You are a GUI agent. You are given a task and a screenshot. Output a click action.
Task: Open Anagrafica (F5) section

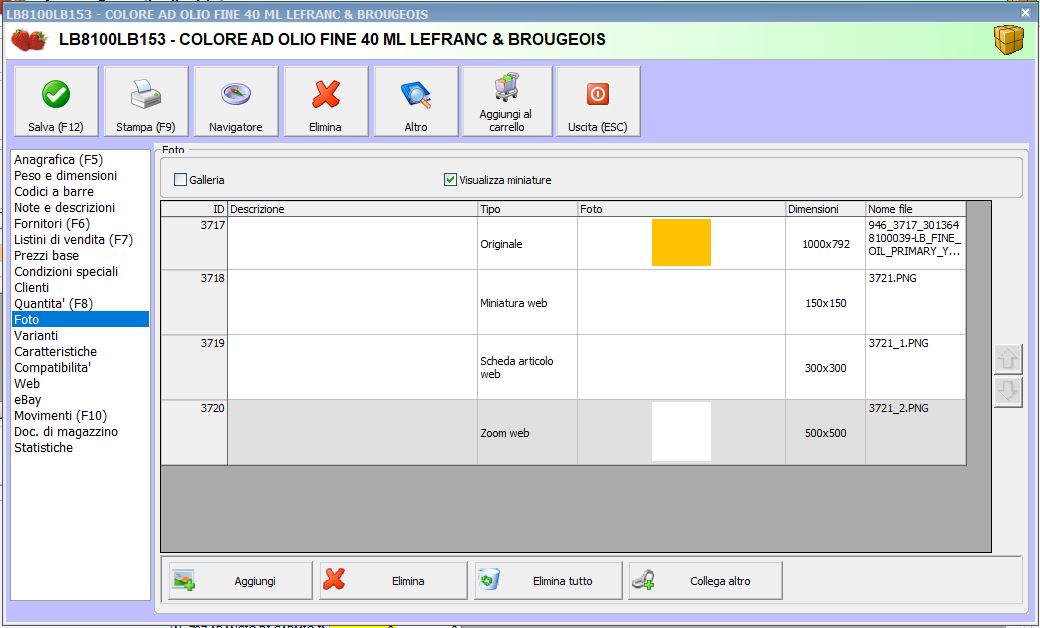click(58, 160)
